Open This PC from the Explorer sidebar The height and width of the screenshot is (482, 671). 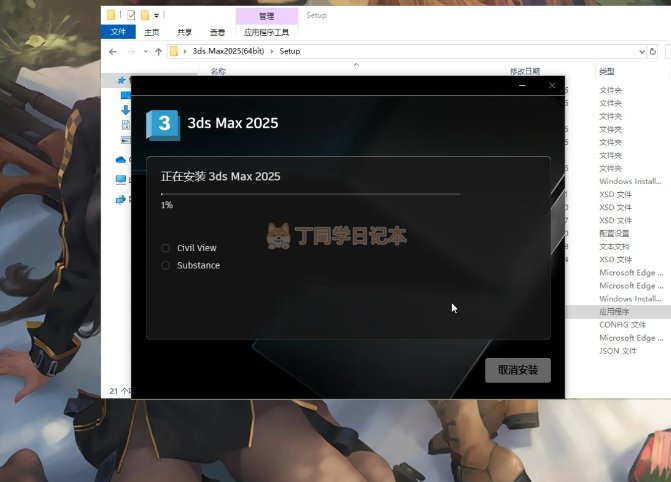tap(121, 179)
